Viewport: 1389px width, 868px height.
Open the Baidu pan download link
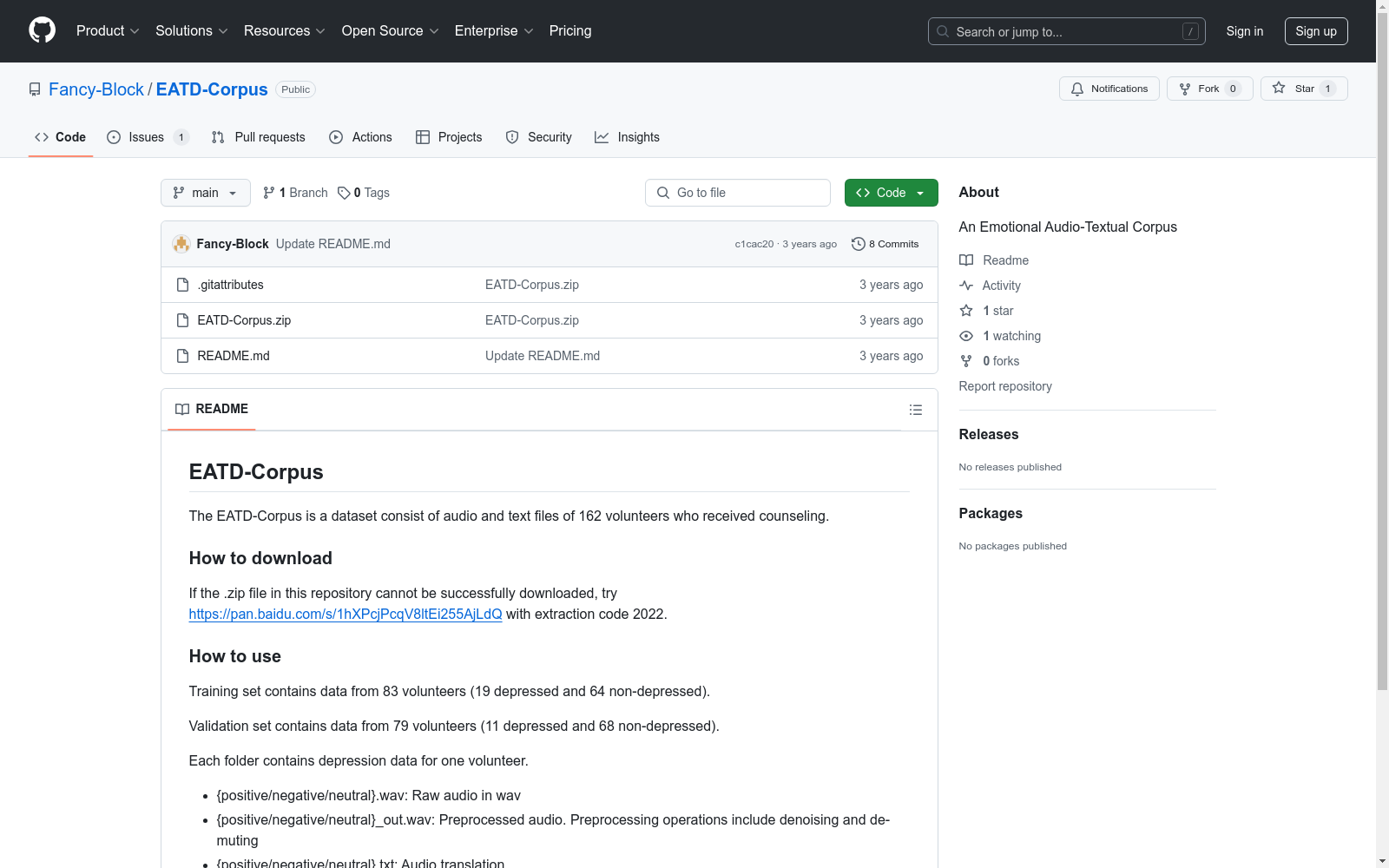coord(346,614)
